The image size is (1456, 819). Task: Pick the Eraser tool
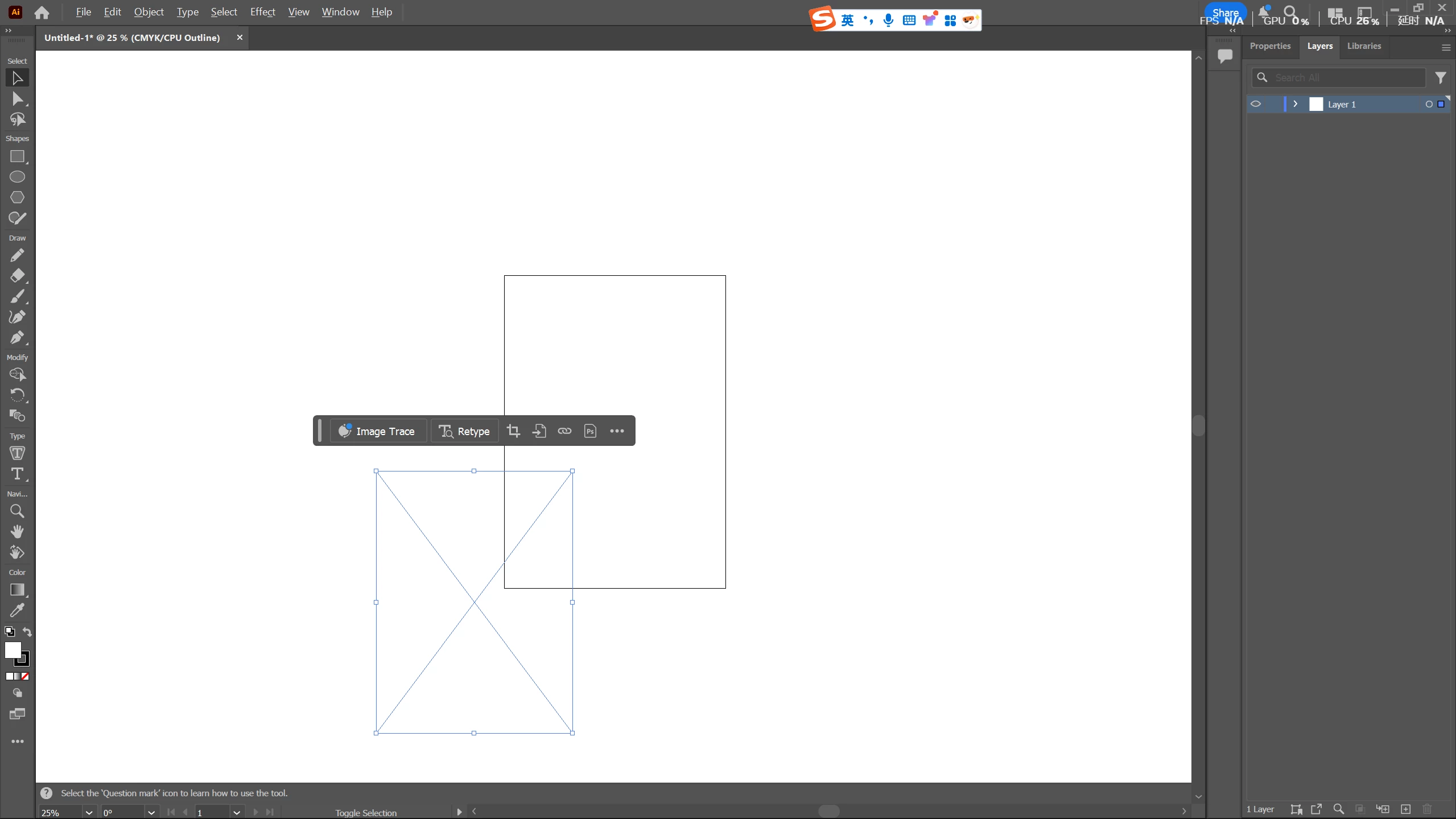(x=17, y=276)
